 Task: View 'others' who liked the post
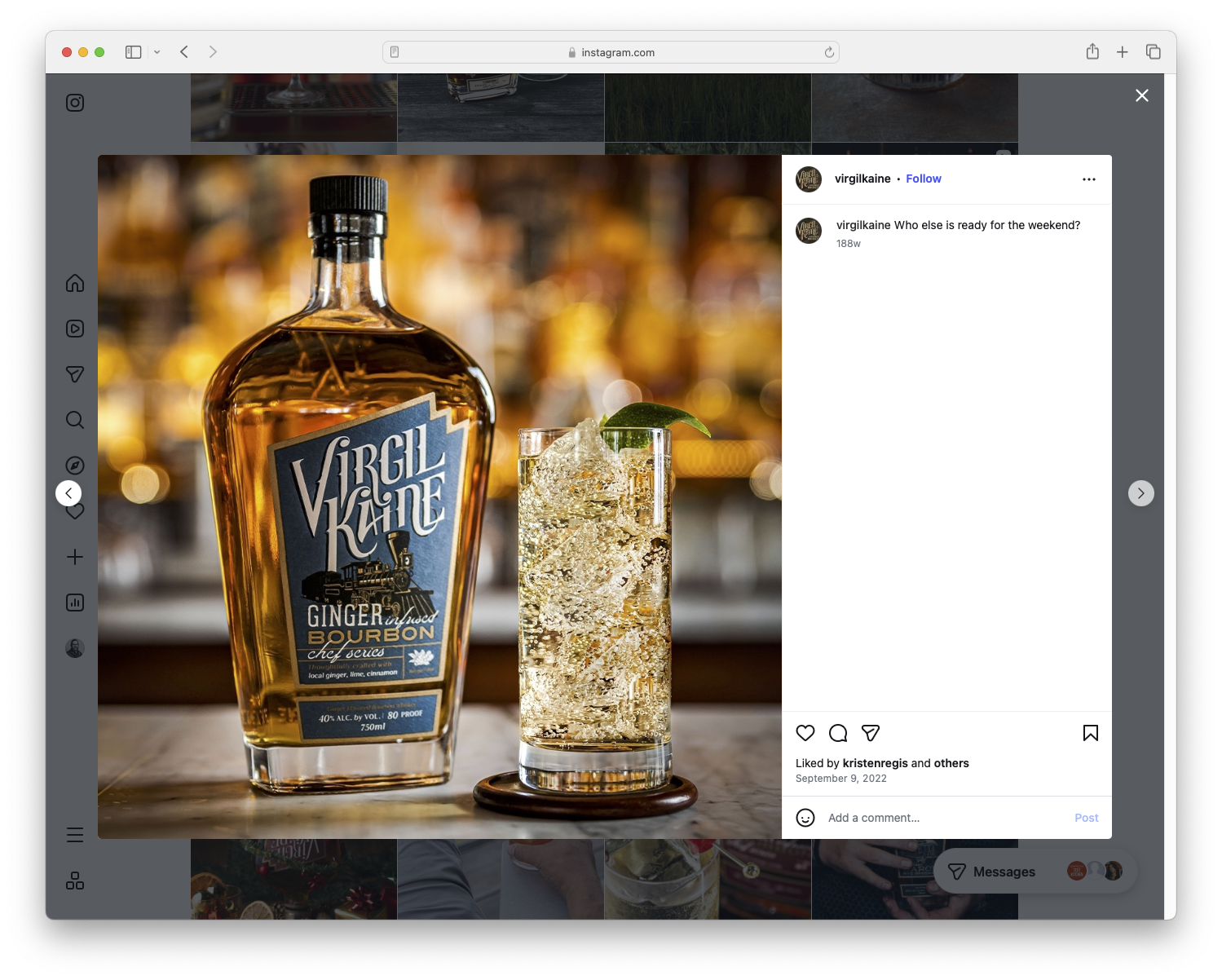951,763
